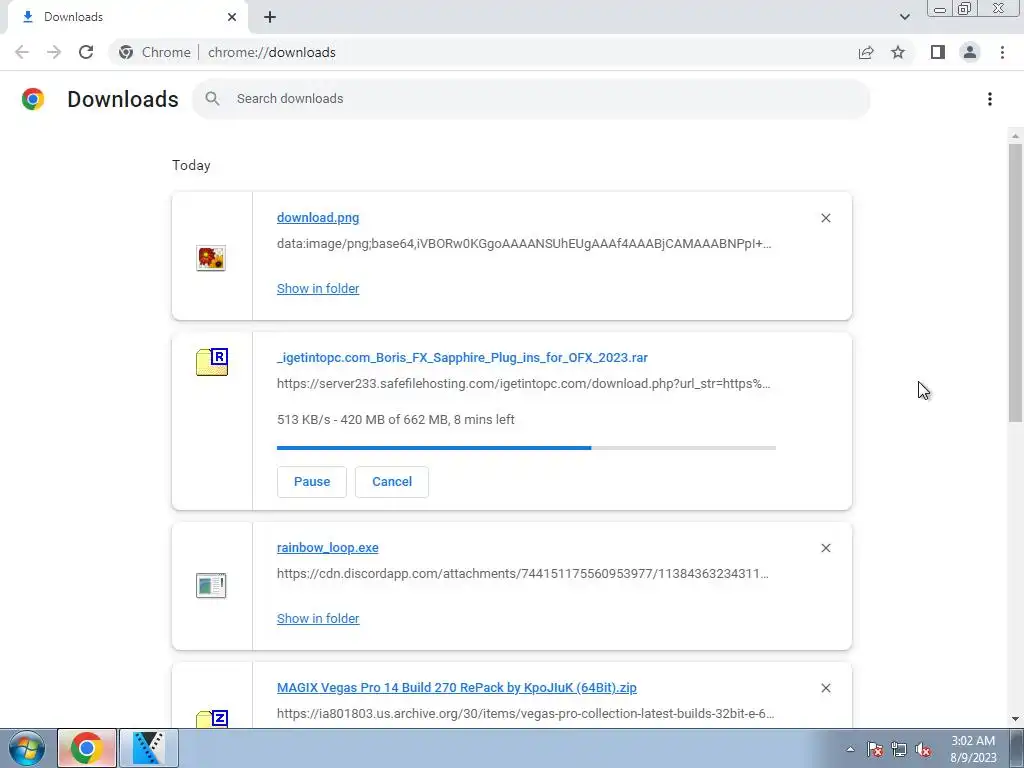Screen dimensions: 1024x768
Task: Click the Chrome site info icon in address bar
Action: (x=126, y=52)
